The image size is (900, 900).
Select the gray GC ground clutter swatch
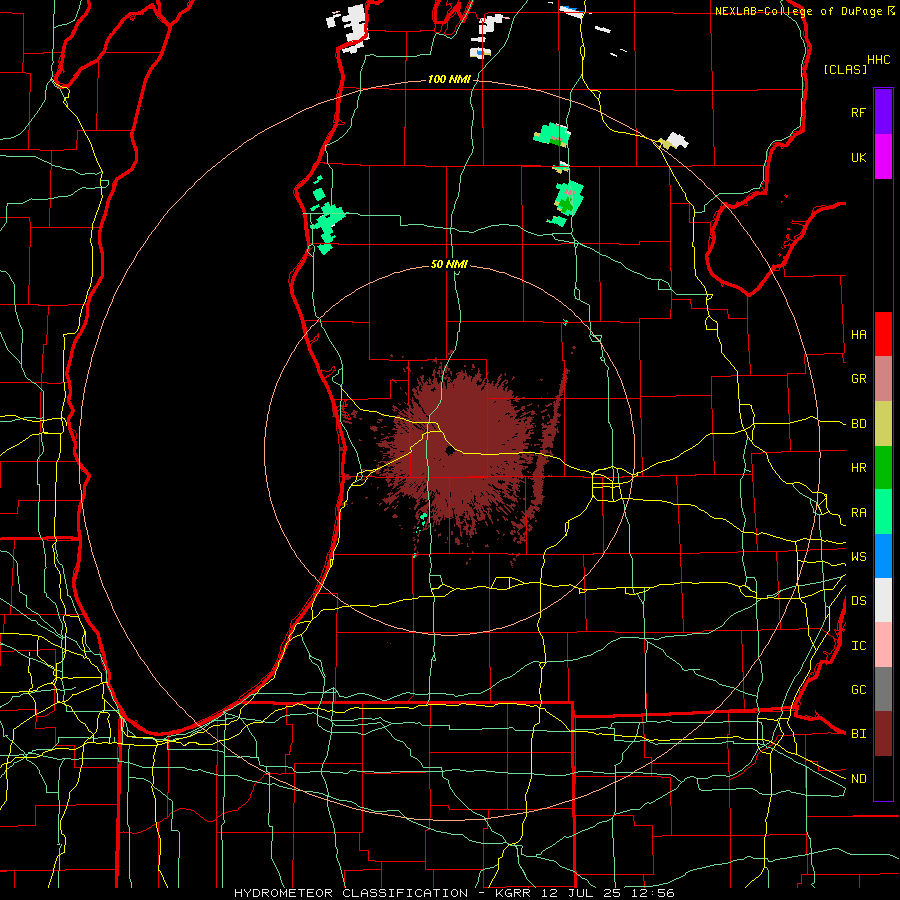[x=883, y=689]
